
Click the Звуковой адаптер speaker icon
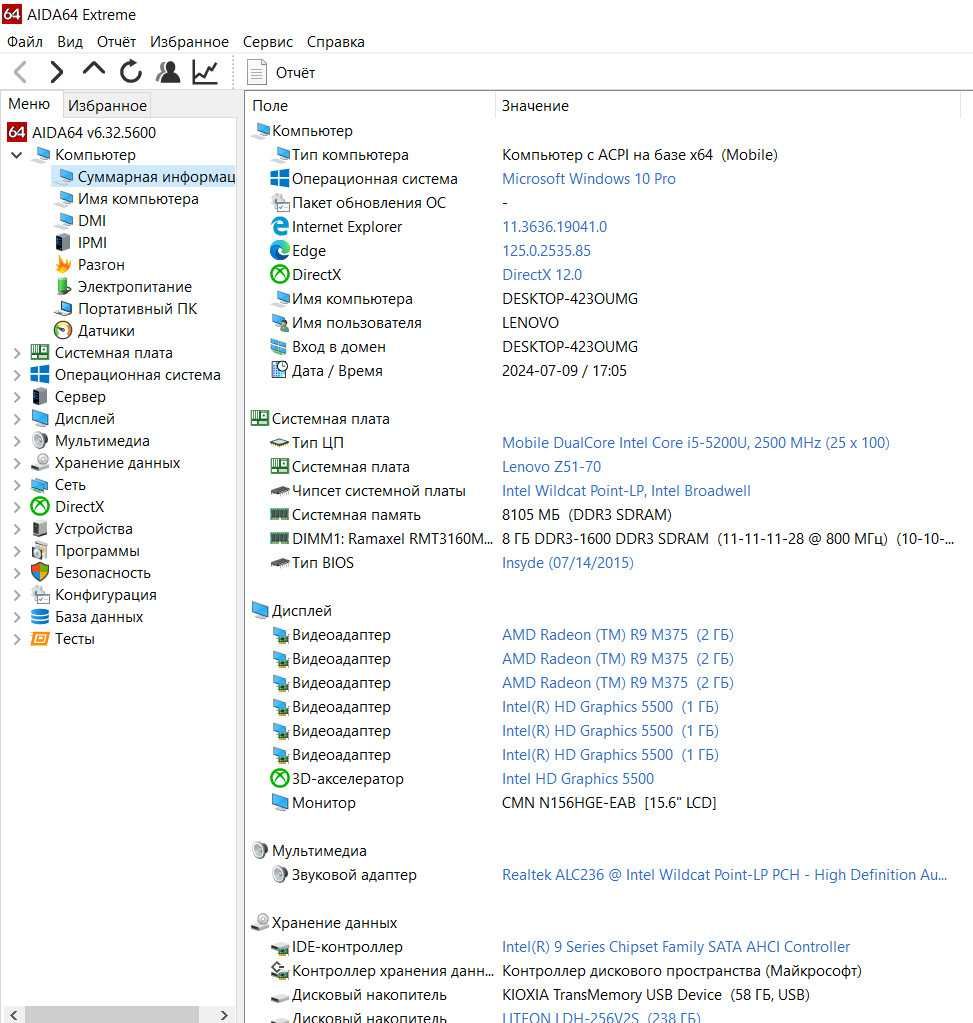[279, 874]
